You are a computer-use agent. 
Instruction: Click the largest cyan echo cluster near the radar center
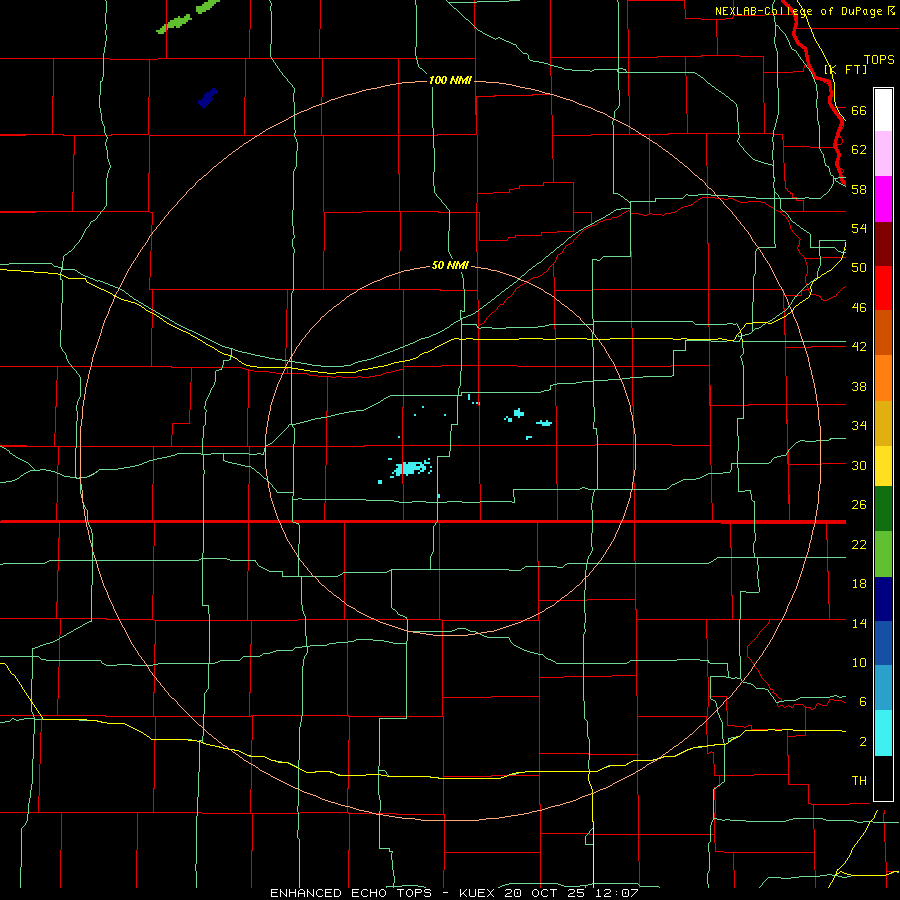pos(411,468)
